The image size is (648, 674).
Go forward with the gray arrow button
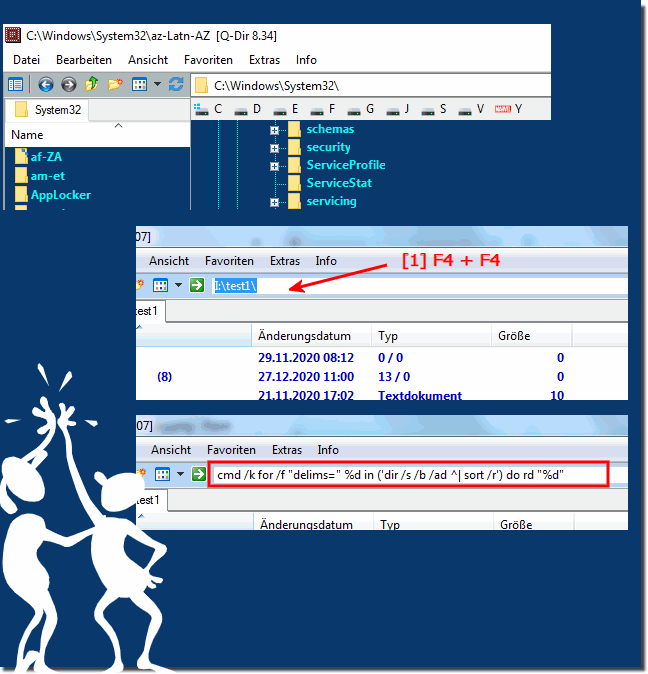pyautogui.click(x=68, y=84)
